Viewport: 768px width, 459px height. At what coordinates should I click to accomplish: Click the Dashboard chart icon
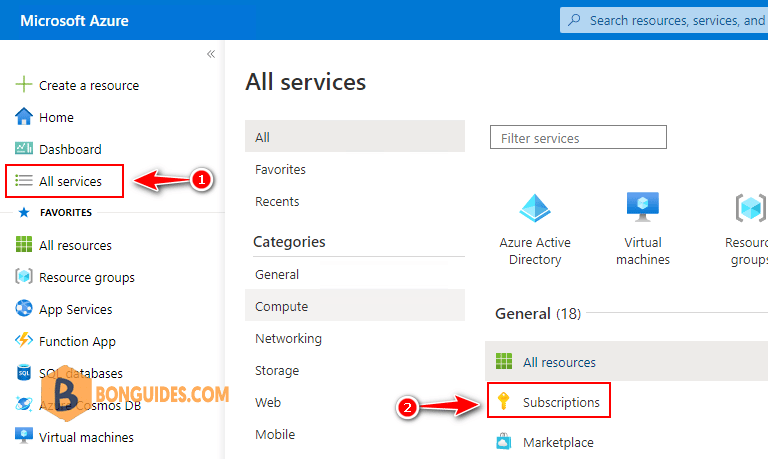[24, 148]
